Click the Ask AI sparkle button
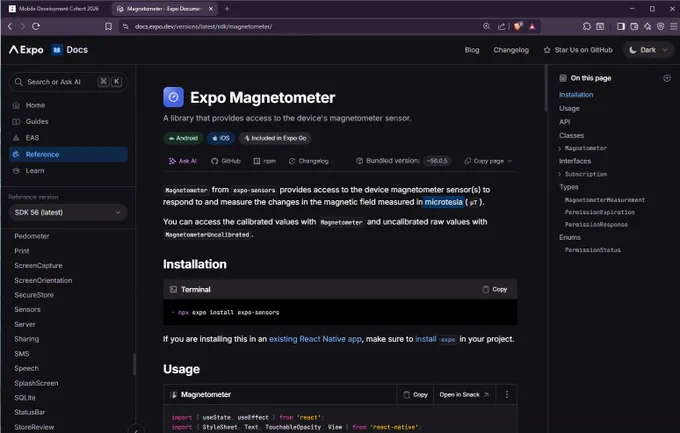 coord(183,161)
